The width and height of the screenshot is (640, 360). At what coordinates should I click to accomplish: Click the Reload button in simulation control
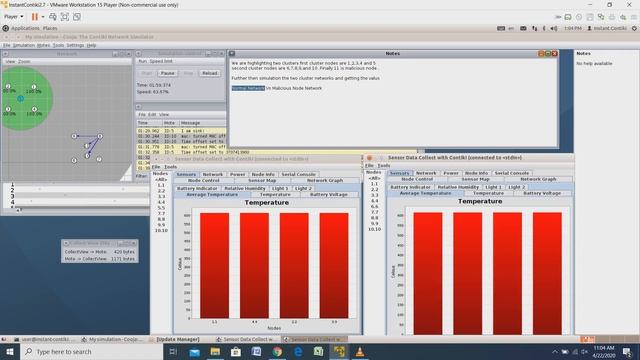[209, 73]
